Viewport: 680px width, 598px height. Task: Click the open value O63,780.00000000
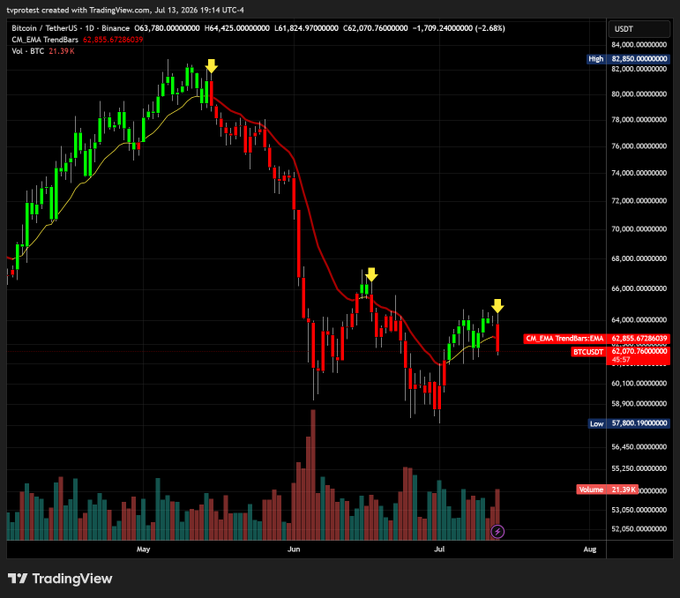[167, 28]
